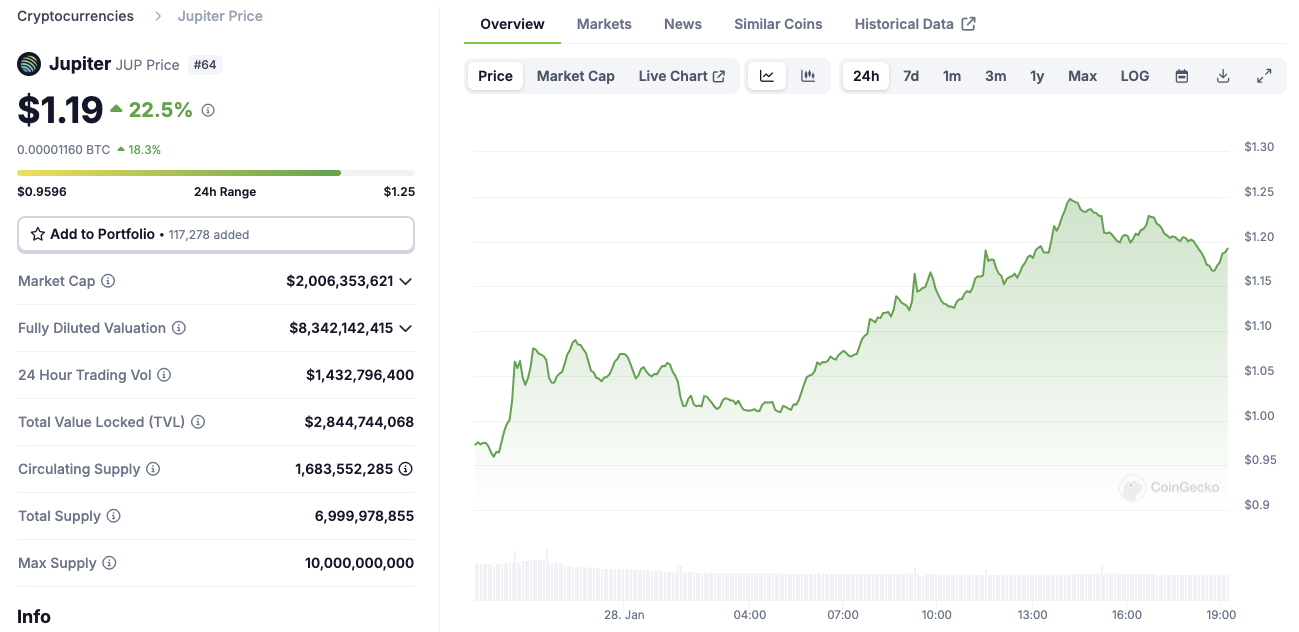This screenshot has height=632, width=1299.
Task: Switch to the Markets tab
Action: pos(604,24)
